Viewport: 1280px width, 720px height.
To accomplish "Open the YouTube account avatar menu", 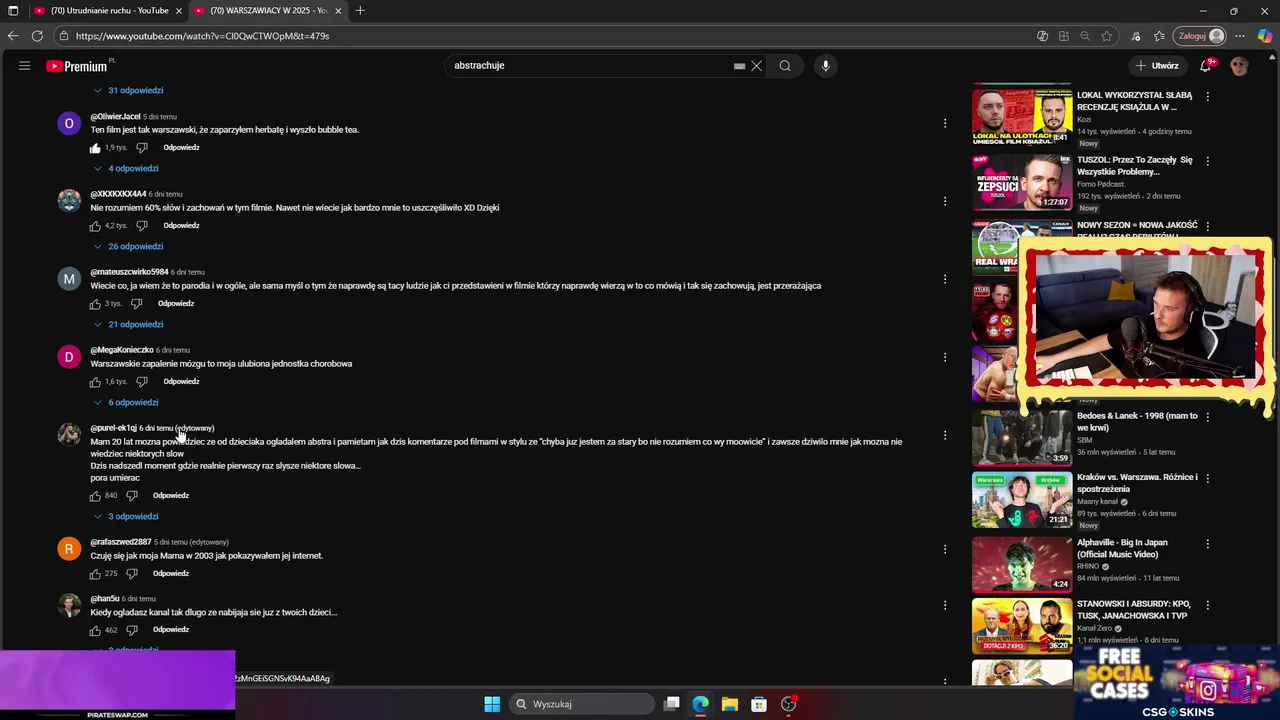I will 1240,66.
